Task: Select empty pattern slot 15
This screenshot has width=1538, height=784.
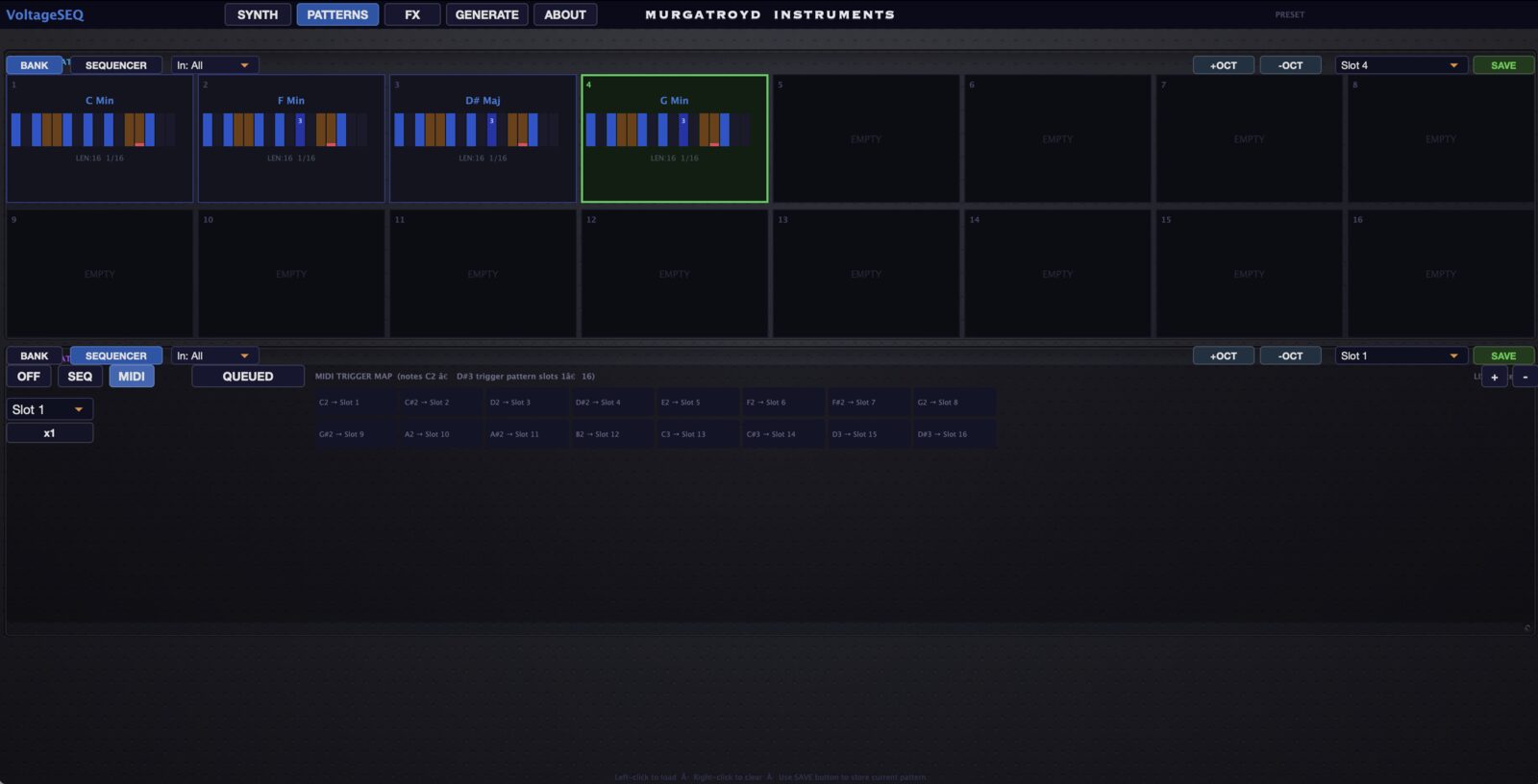Action: tap(1250, 274)
